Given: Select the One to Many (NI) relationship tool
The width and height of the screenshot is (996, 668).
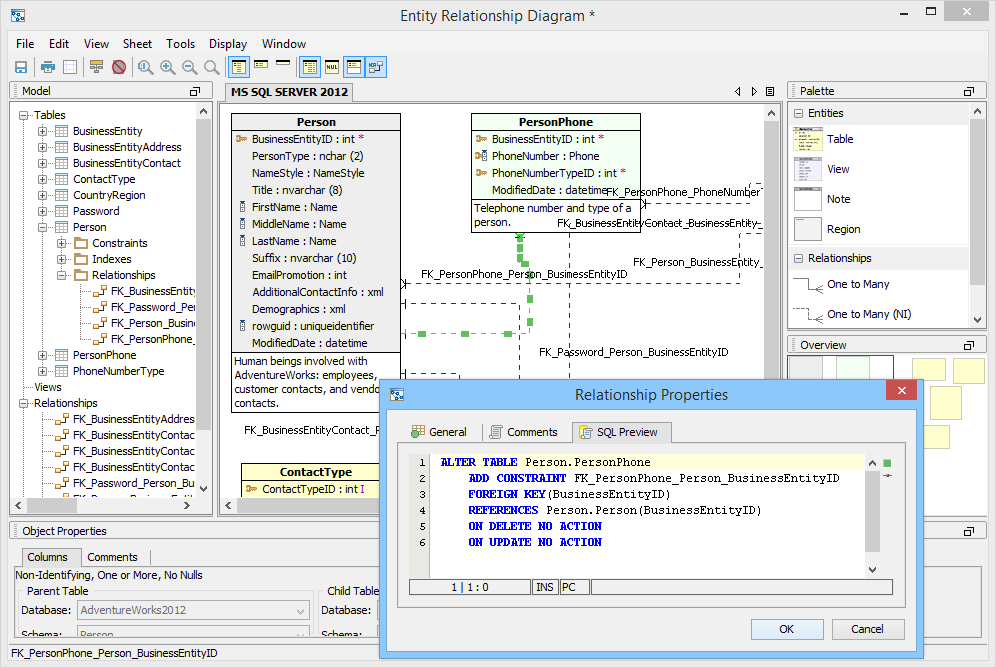Looking at the screenshot, I should pyautogui.click(x=852, y=314).
